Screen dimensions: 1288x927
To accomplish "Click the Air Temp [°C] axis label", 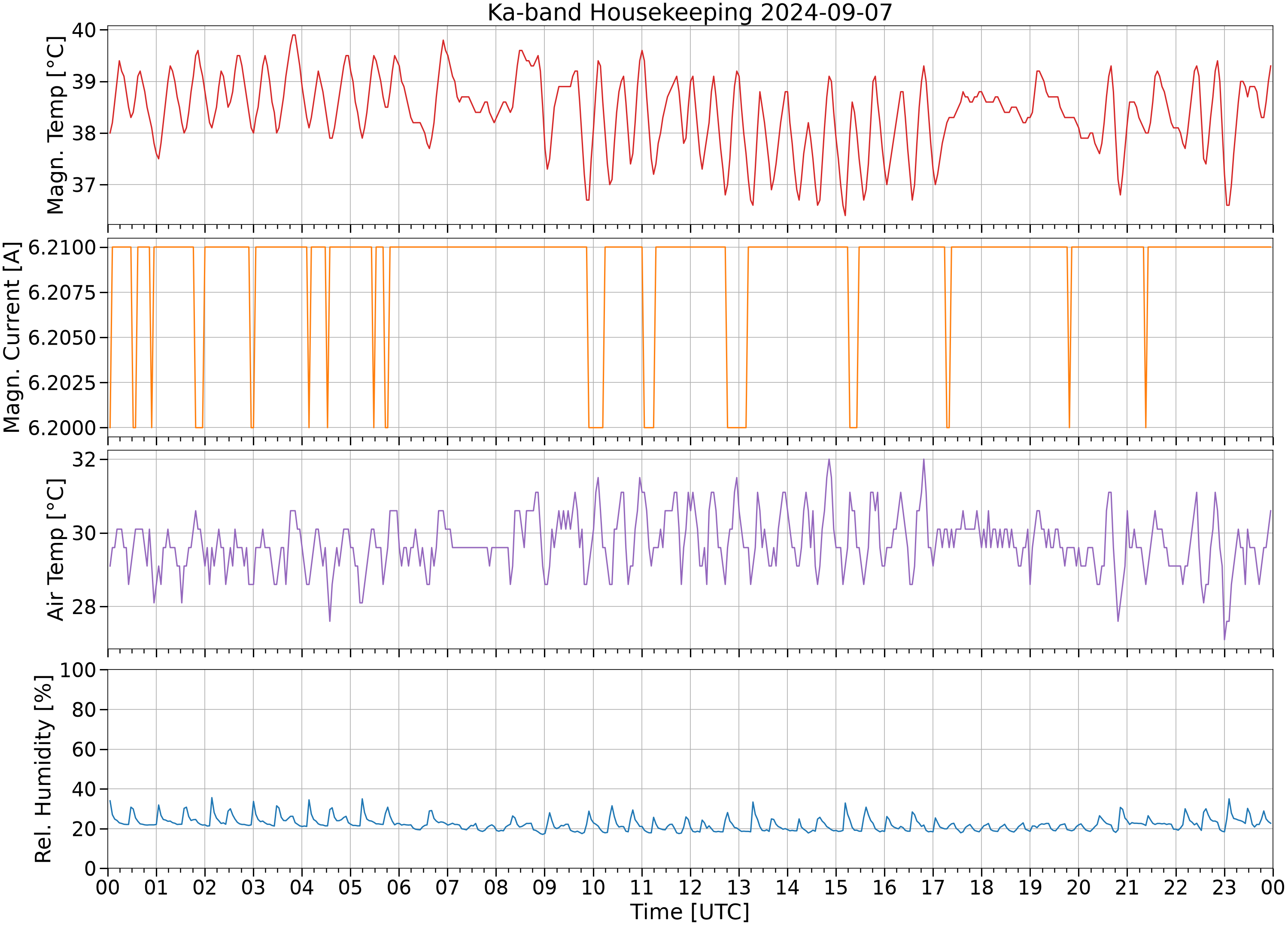I will click(x=56, y=549).
